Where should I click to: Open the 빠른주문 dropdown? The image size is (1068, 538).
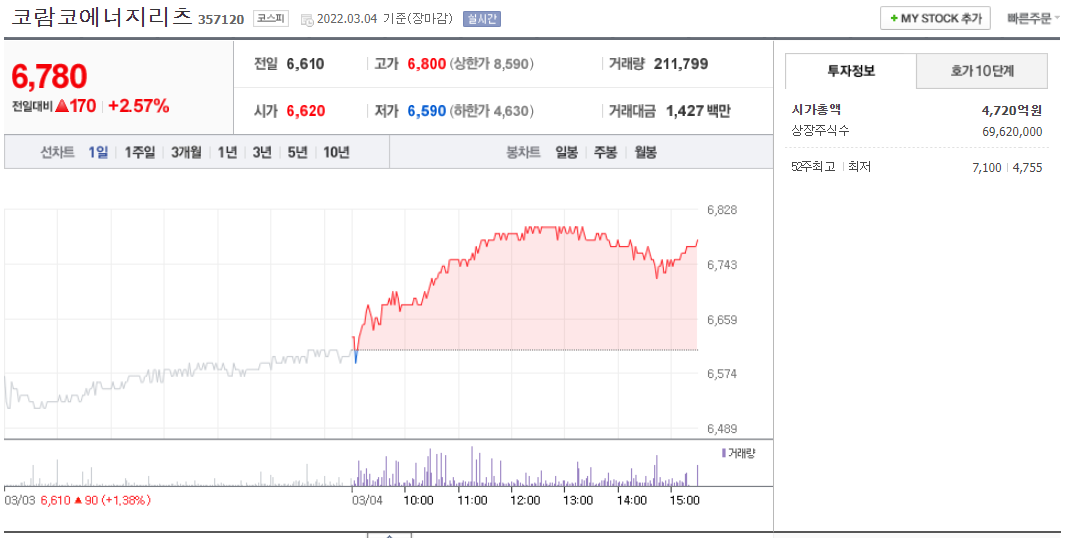(x=1033, y=18)
